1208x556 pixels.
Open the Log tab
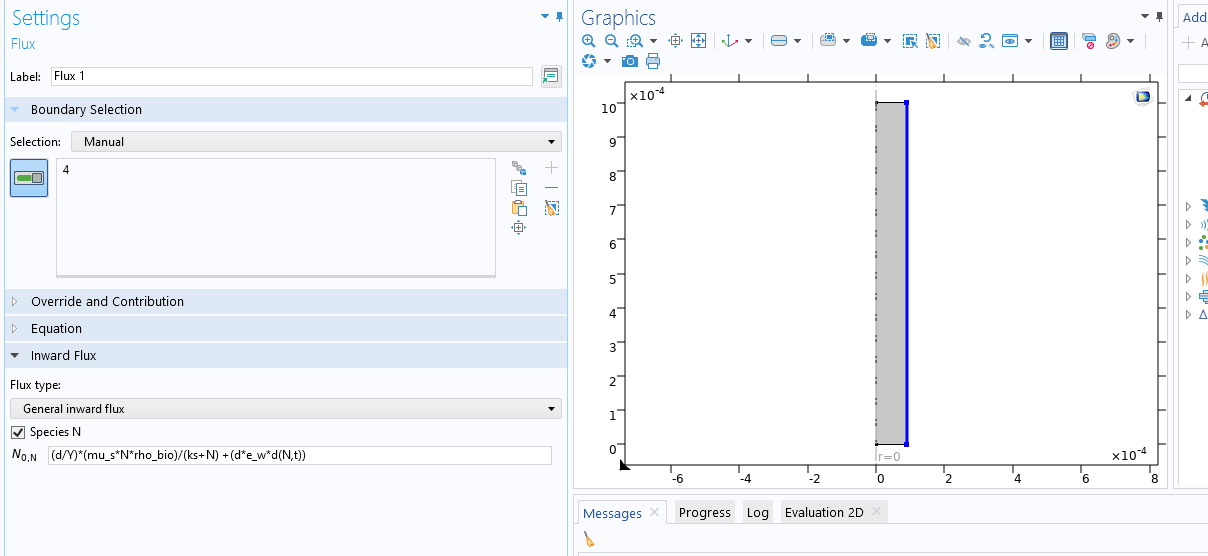click(x=757, y=513)
